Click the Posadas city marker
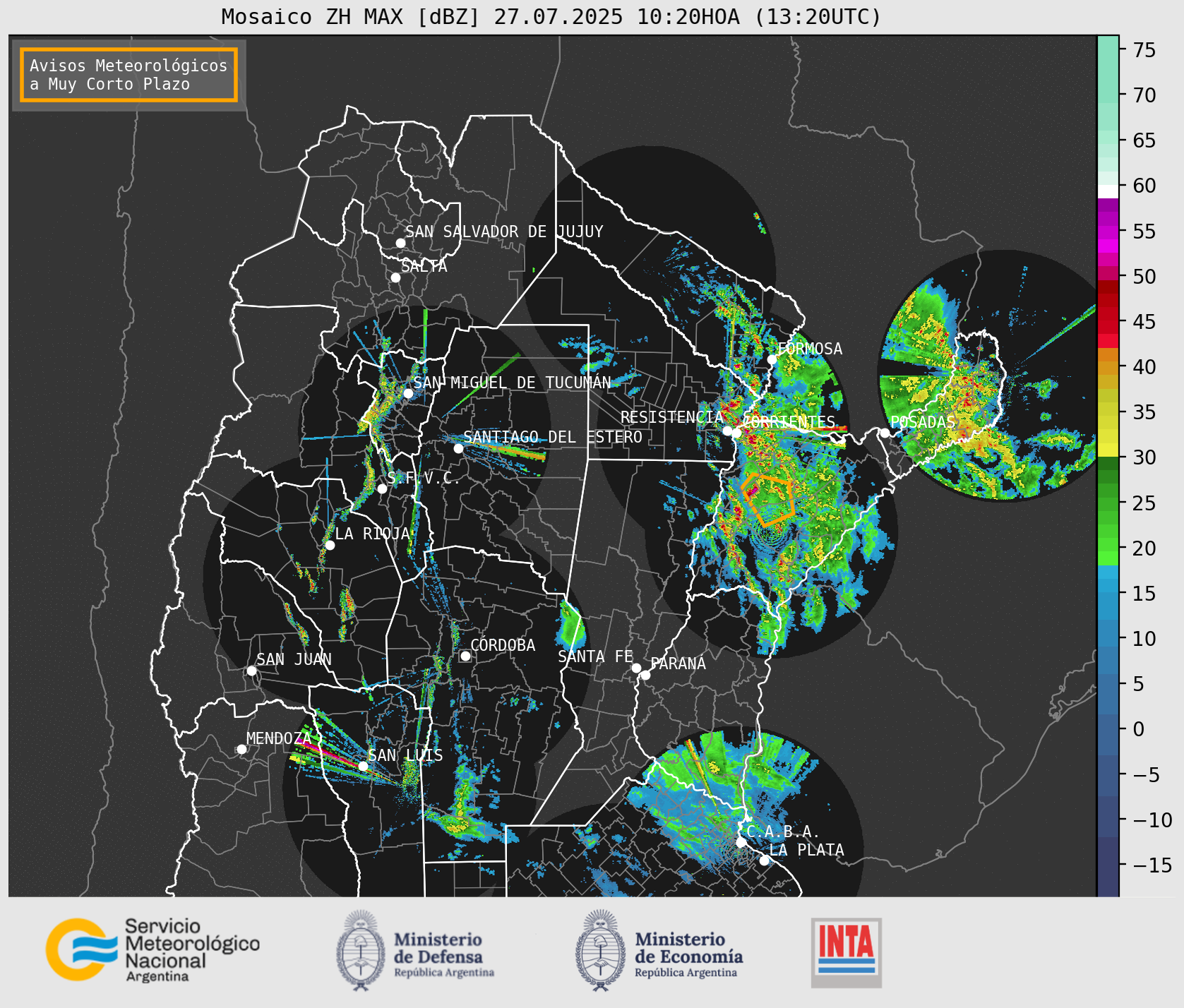 (885, 433)
